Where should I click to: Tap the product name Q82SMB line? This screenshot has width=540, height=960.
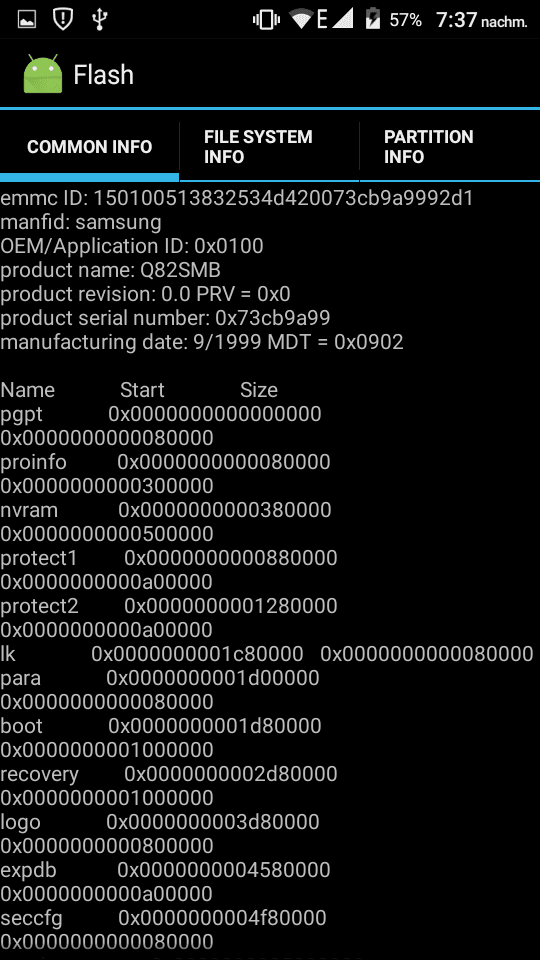[110, 270]
